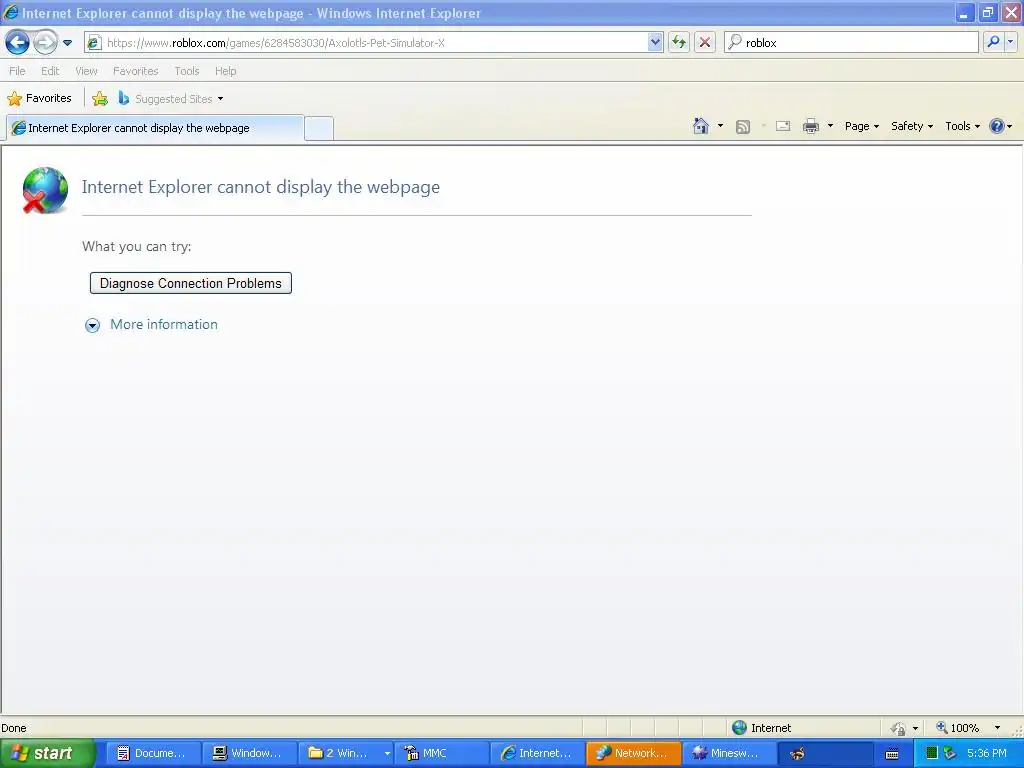Open the View menu

(86, 71)
